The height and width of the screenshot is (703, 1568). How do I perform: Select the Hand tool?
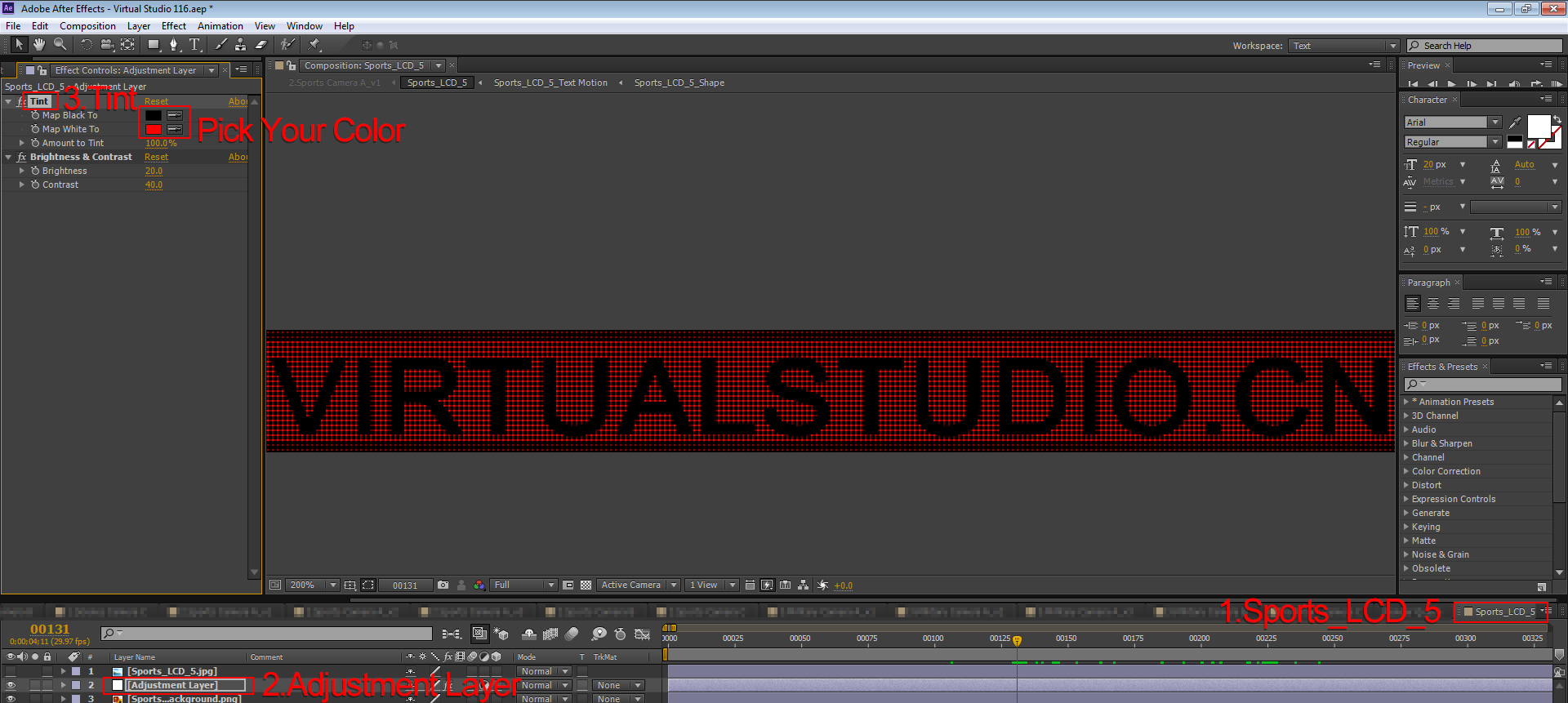[x=39, y=44]
